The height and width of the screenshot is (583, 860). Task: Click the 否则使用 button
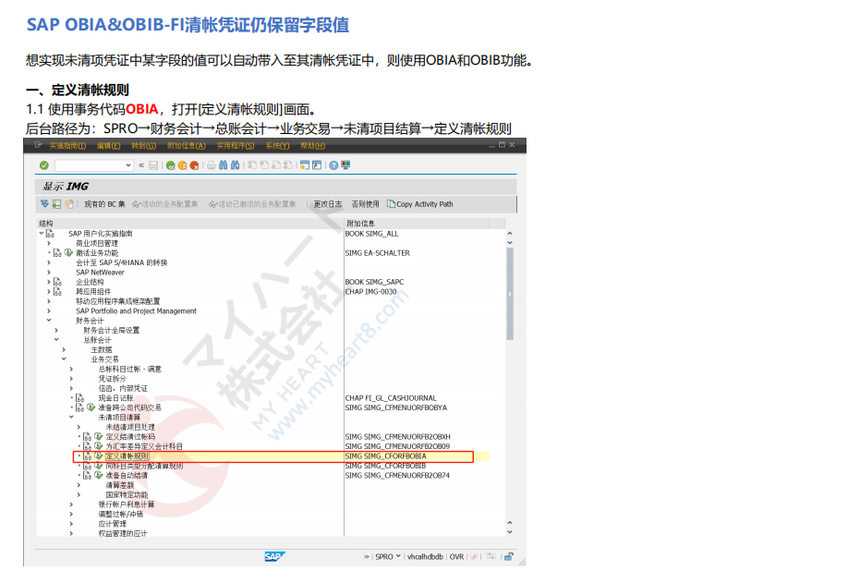(365, 204)
